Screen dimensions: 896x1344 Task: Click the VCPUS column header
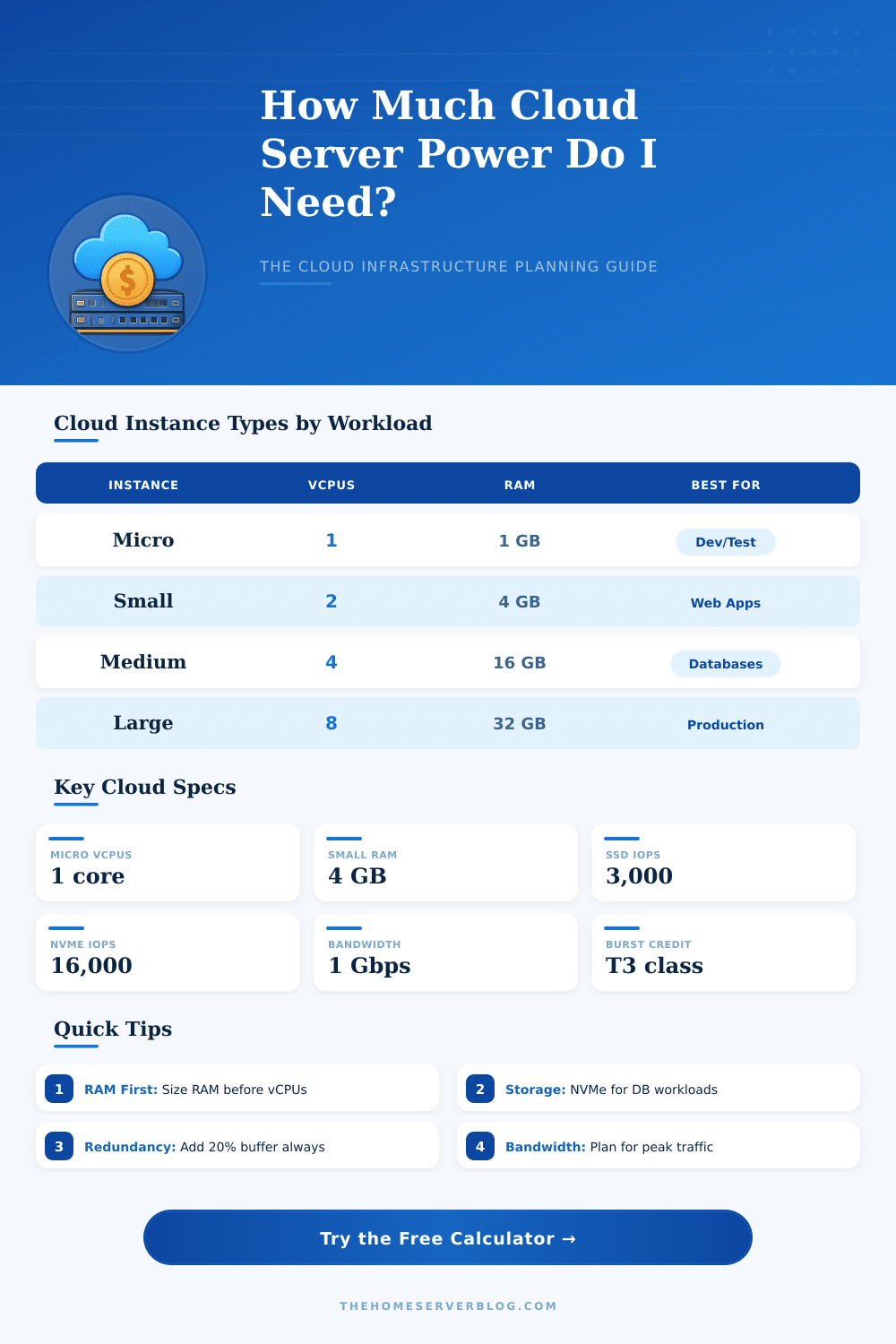click(x=332, y=485)
